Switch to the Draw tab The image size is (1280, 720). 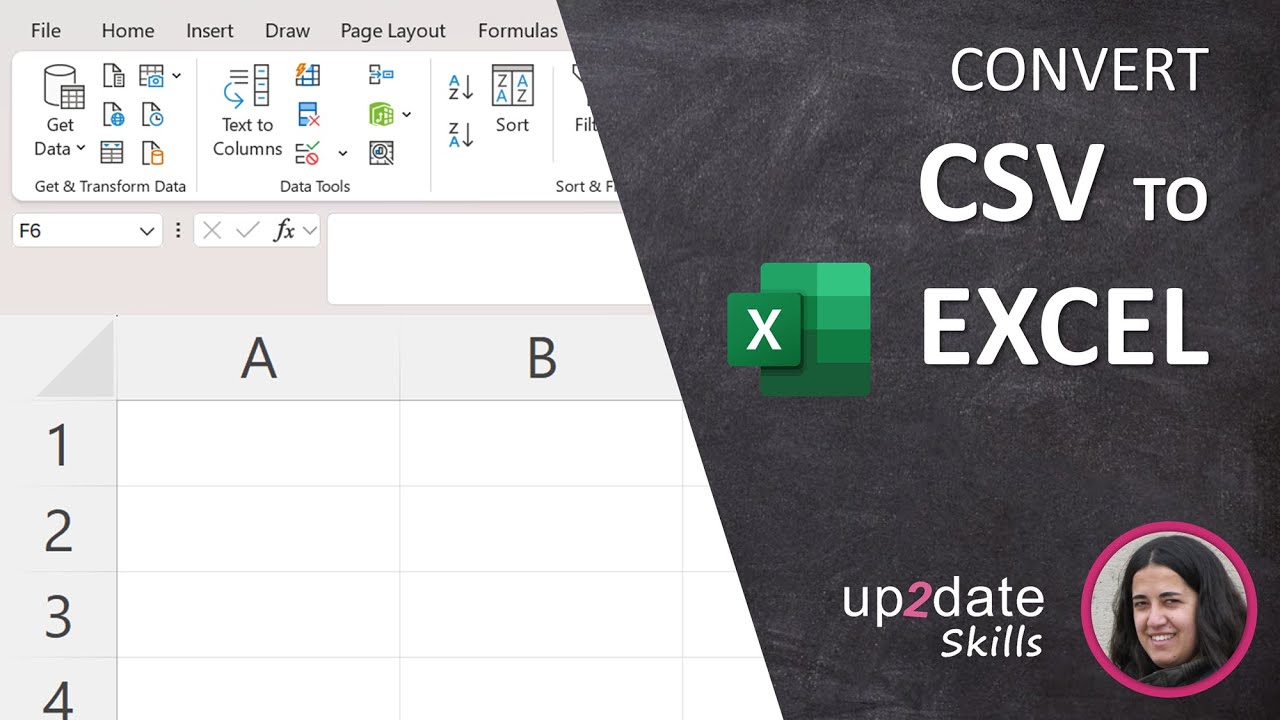click(x=287, y=31)
